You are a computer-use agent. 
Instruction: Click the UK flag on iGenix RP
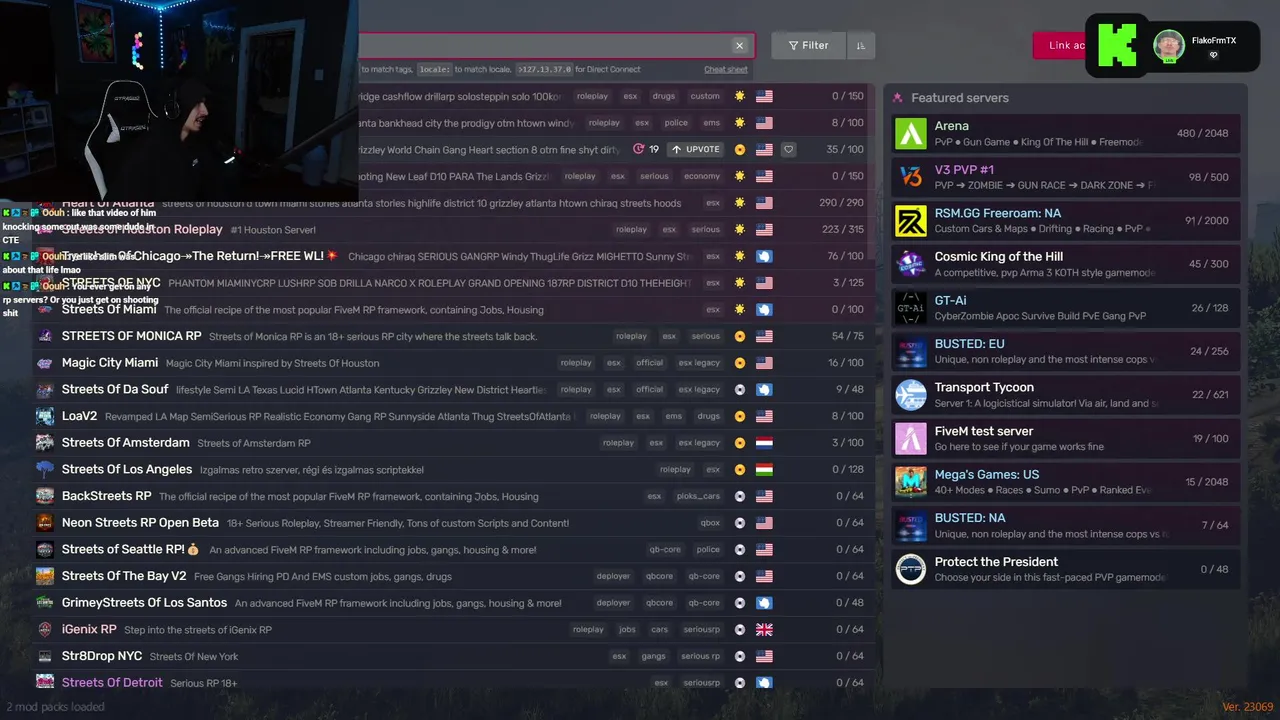tap(764, 630)
